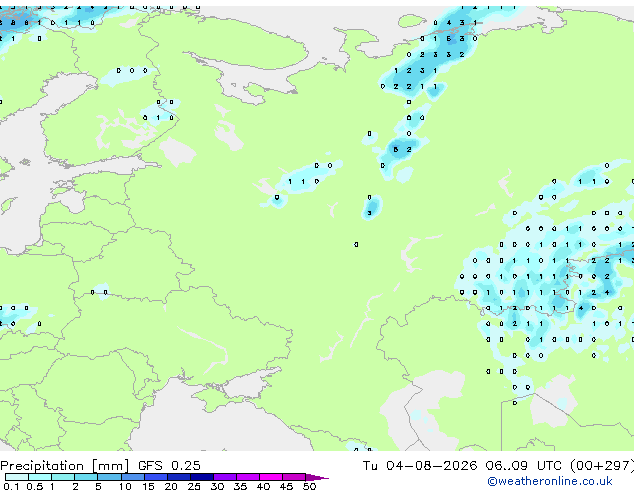
Task: Click the 25–30 mm dark blue legend box
Action: tap(201, 477)
